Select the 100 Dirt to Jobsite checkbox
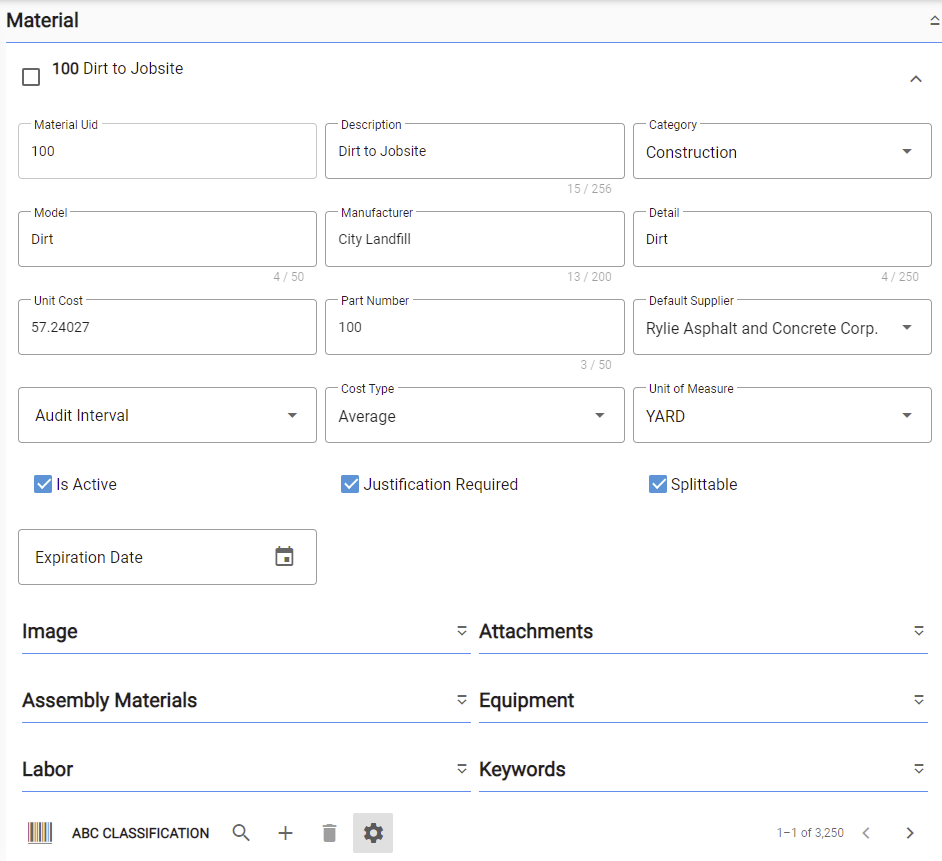942x861 pixels. pos(31,77)
